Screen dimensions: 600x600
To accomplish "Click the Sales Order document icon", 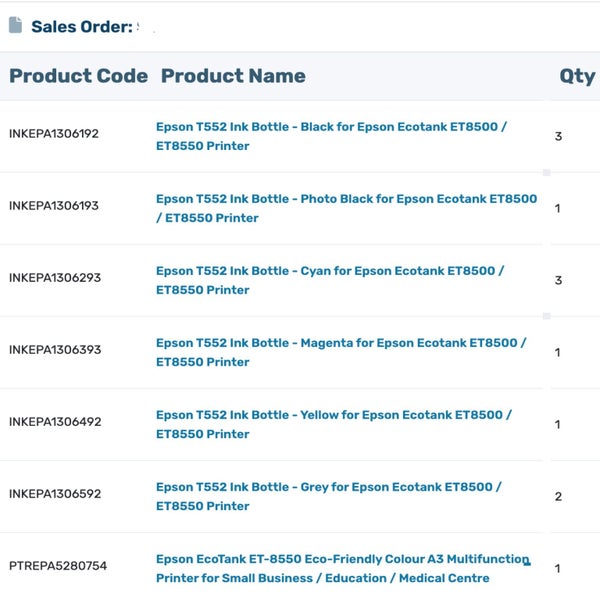I will [15, 25].
